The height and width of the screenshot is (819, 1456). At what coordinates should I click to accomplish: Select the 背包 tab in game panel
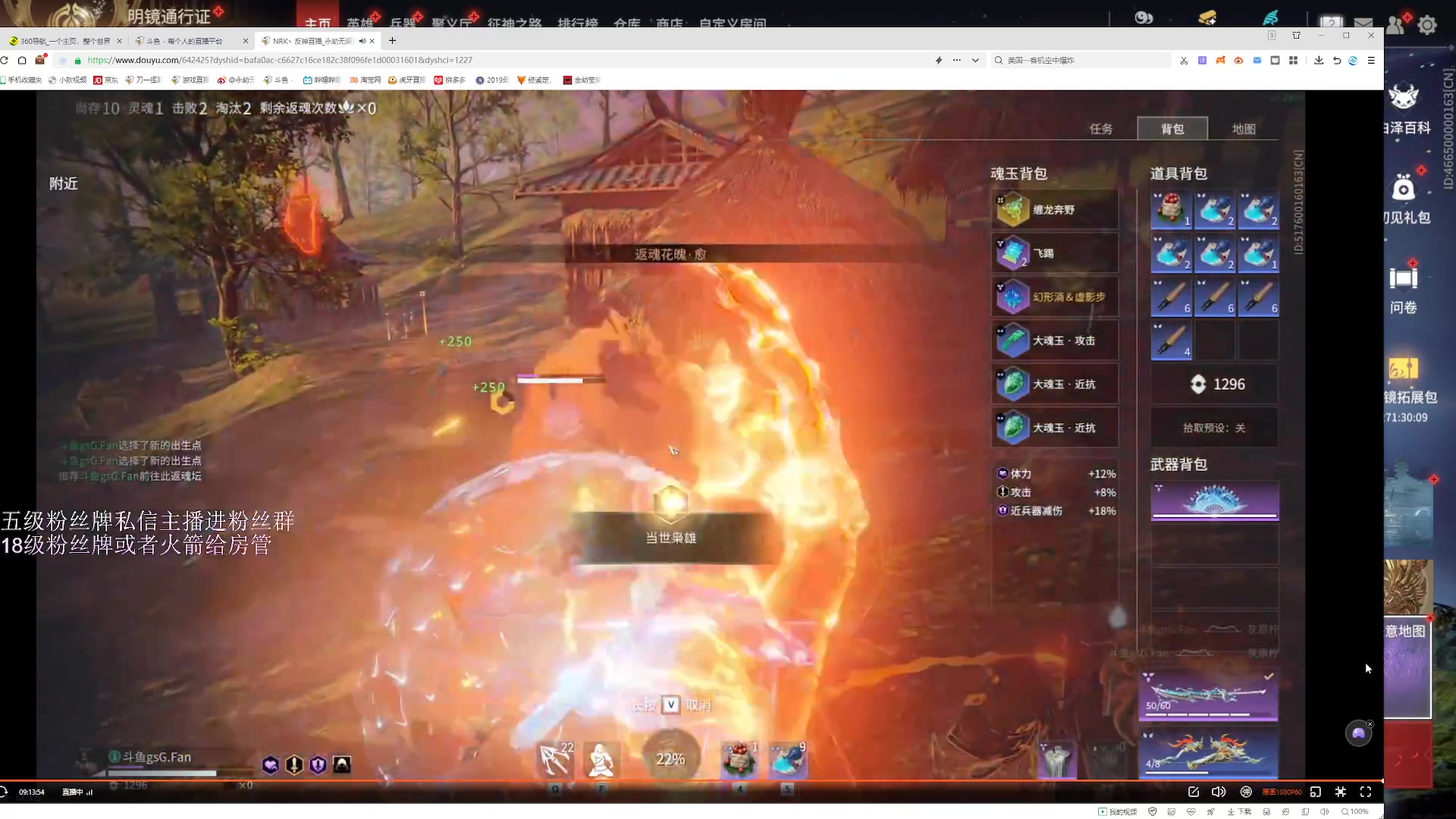1172,129
